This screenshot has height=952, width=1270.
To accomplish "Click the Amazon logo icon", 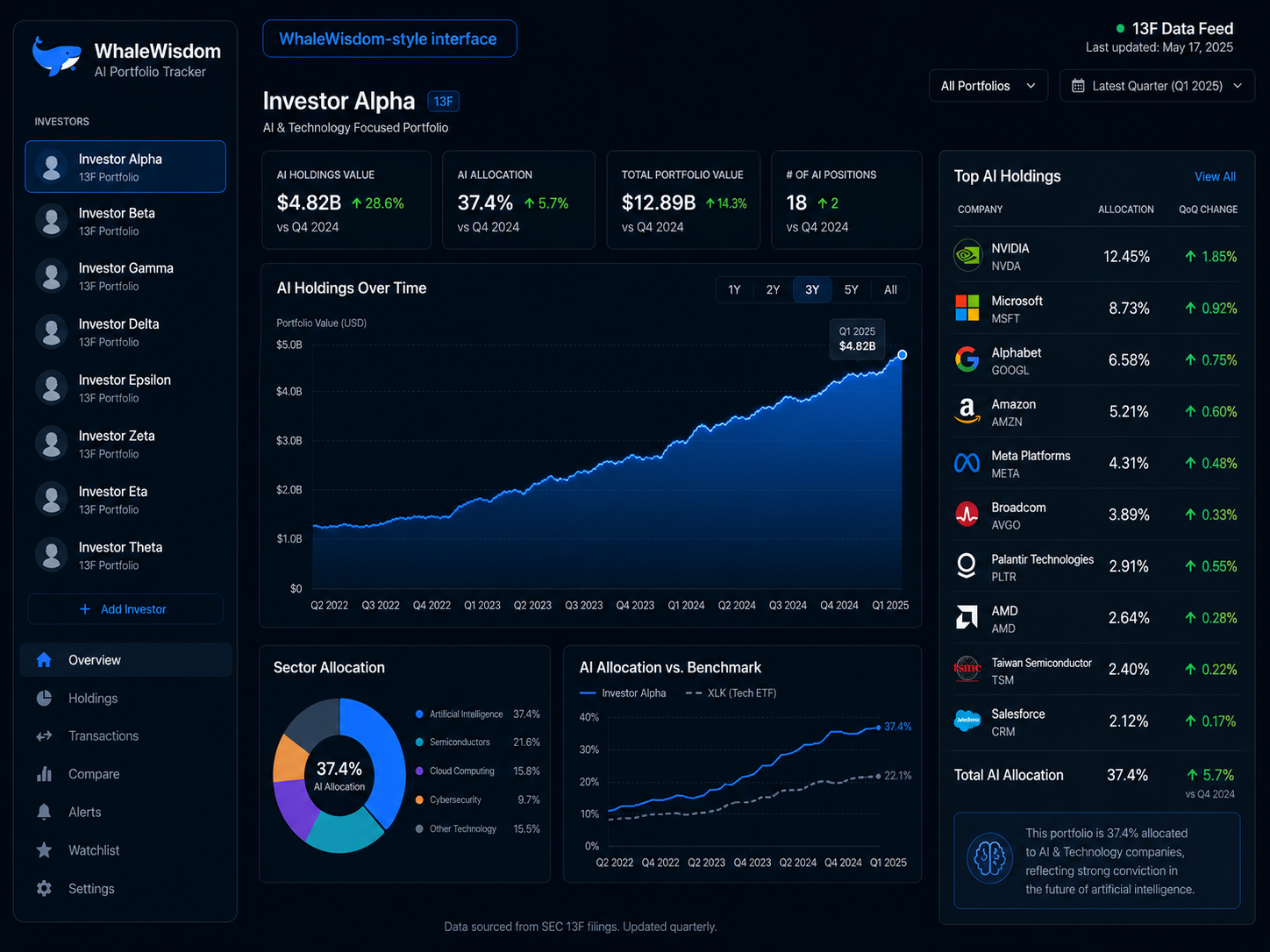I will (x=967, y=411).
